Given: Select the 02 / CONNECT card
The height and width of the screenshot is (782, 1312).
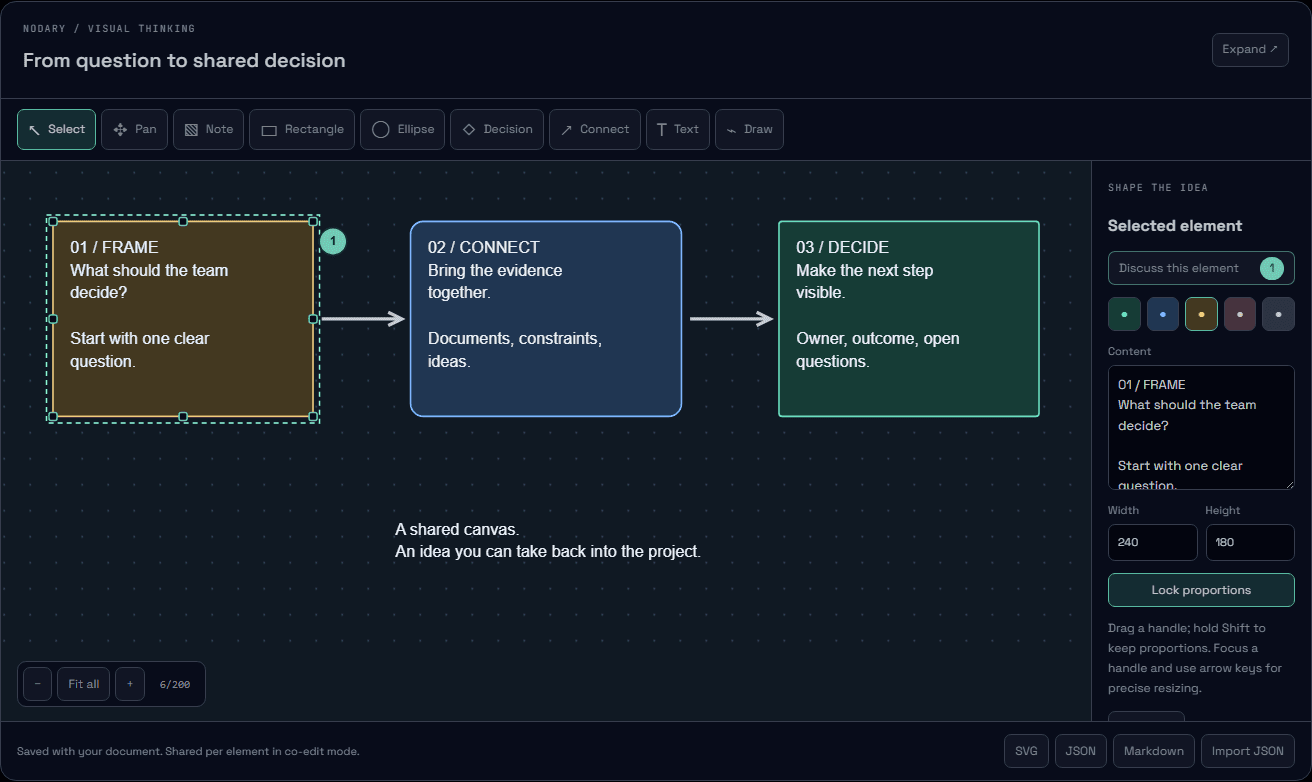Looking at the screenshot, I should 546,319.
